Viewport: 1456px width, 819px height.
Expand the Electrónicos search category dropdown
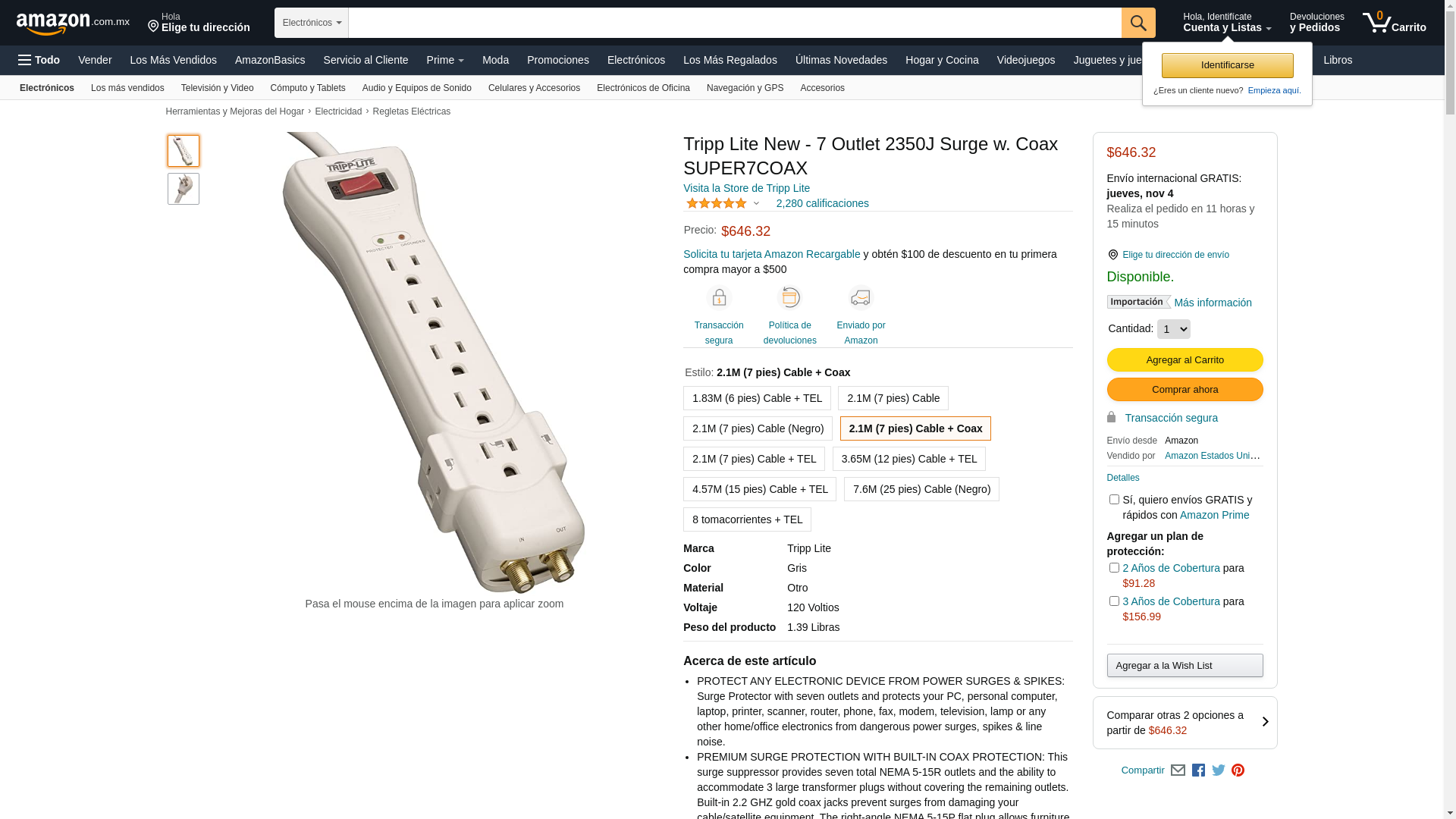tap(312, 23)
